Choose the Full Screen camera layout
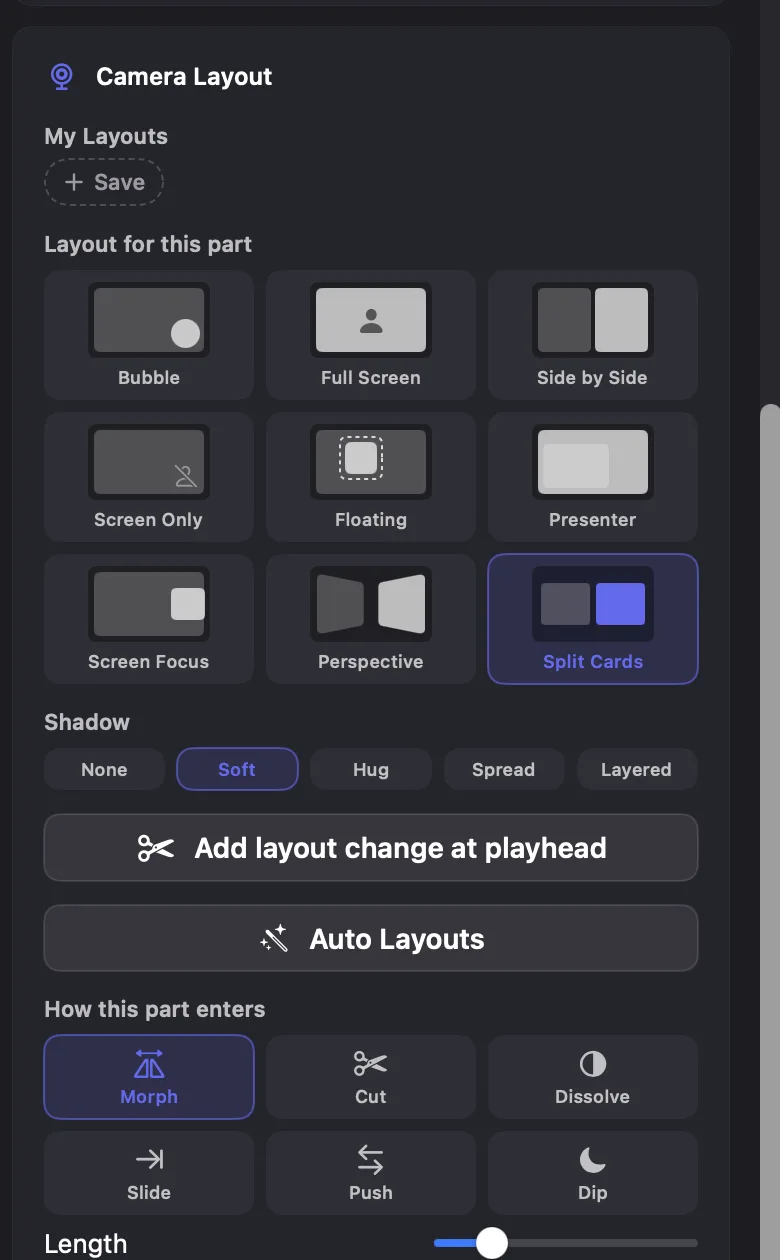Viewport: 780px width, 1260px height. click(371, 334)
